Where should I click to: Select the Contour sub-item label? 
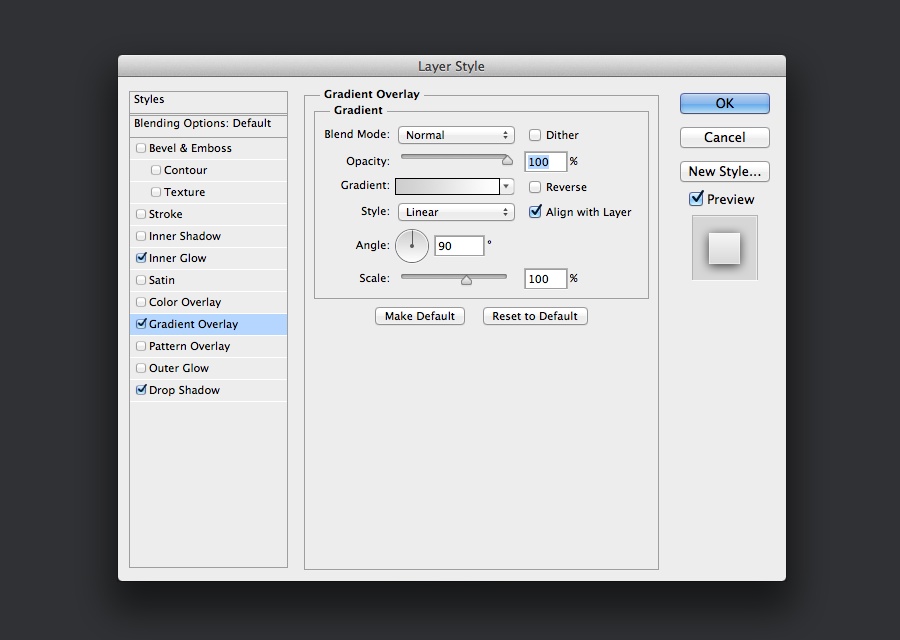click(185, 170)
